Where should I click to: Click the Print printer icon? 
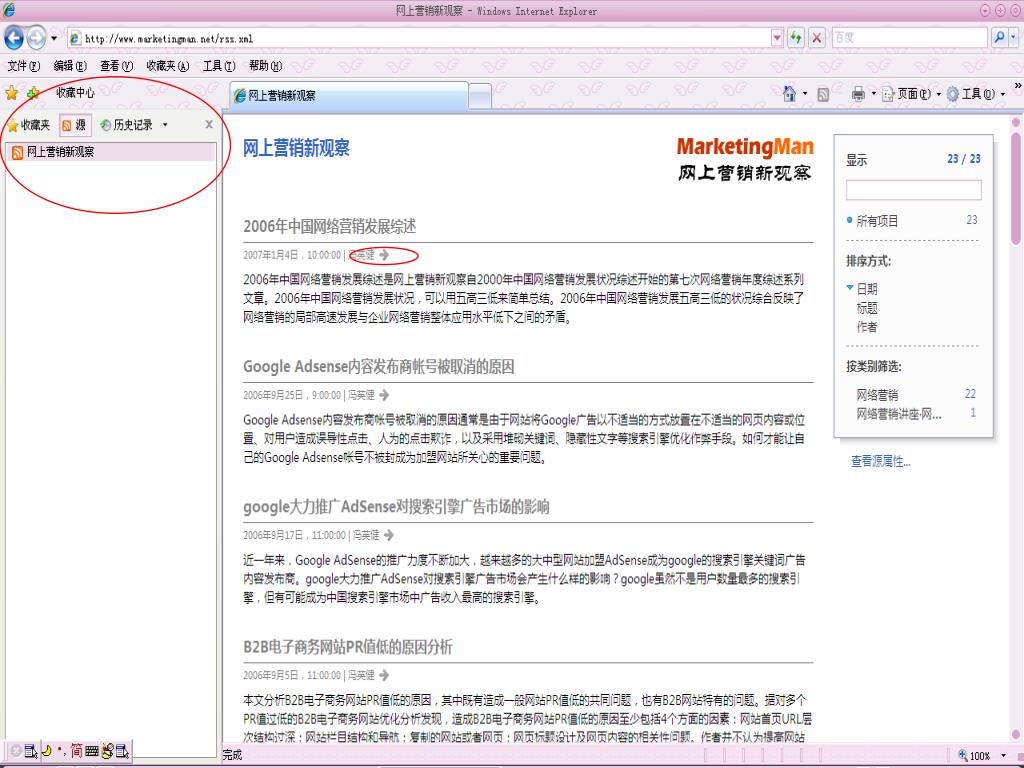pyautogui.click(x=858, y=95)
